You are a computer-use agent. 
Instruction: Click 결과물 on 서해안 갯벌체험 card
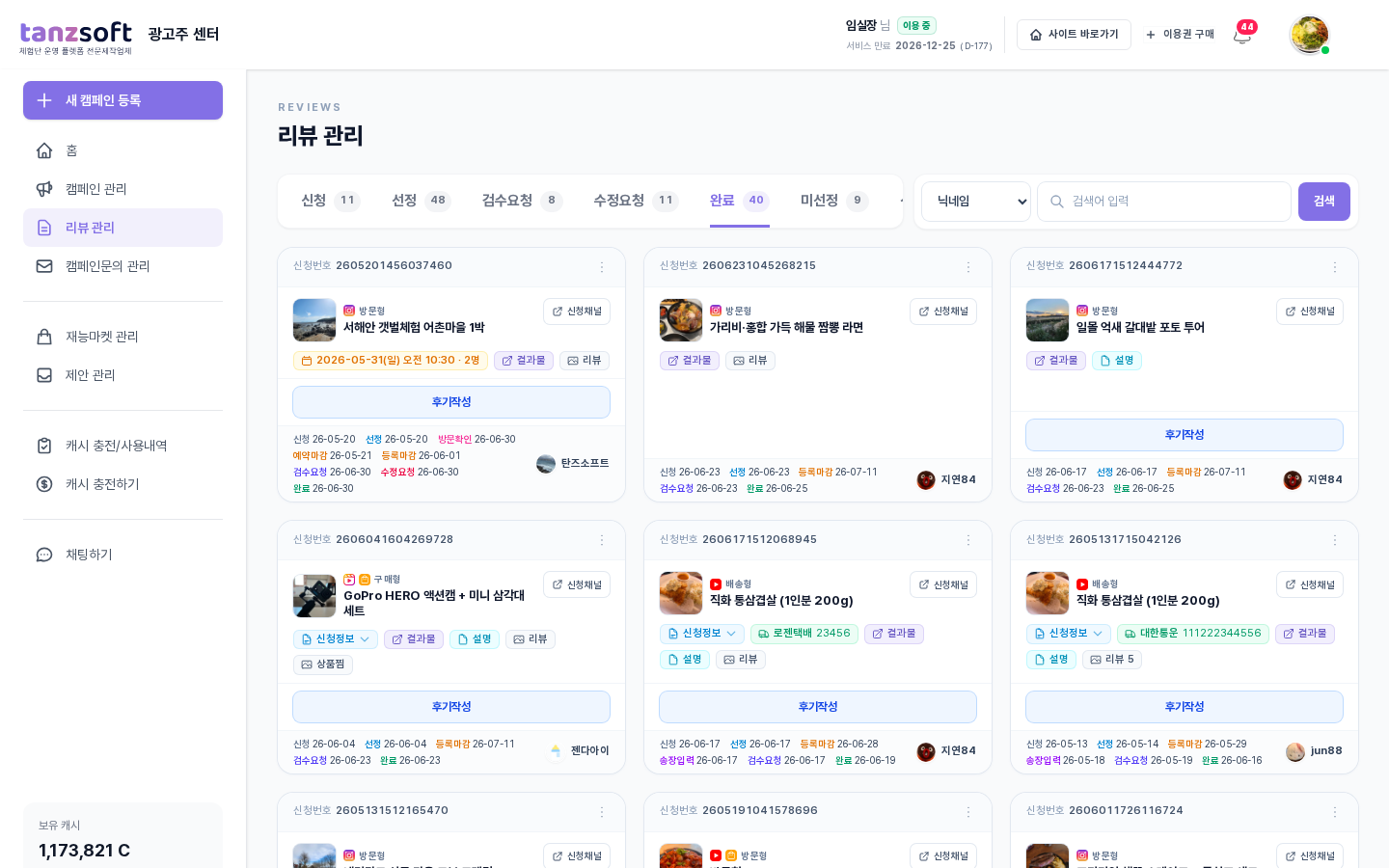pyautogui.click(x=524, y=361)
